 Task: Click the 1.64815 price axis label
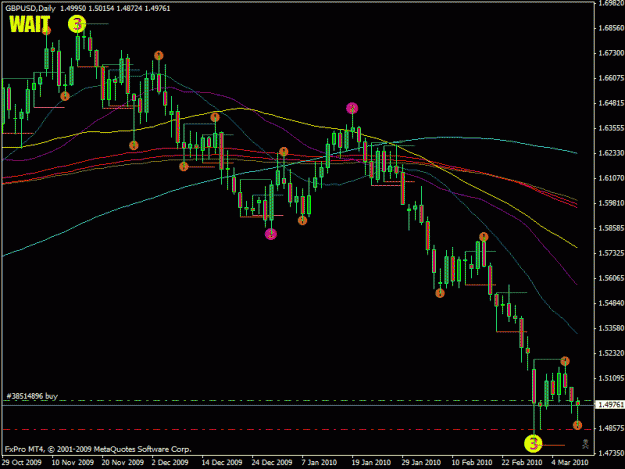pos(611,103)
